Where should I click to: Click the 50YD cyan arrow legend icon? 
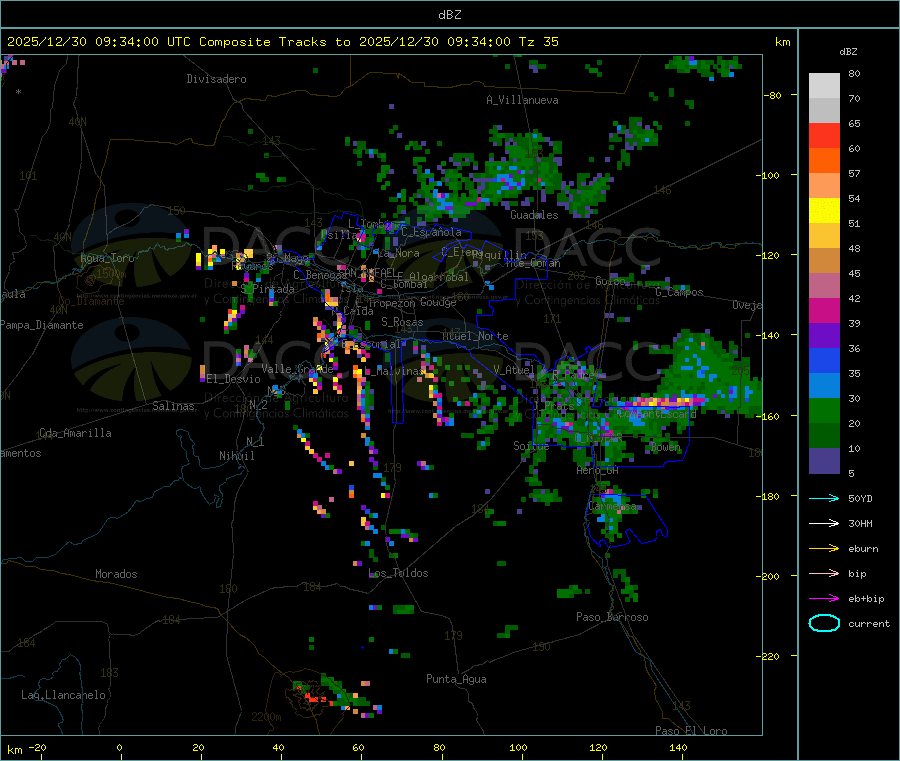(x=824, y=498)
